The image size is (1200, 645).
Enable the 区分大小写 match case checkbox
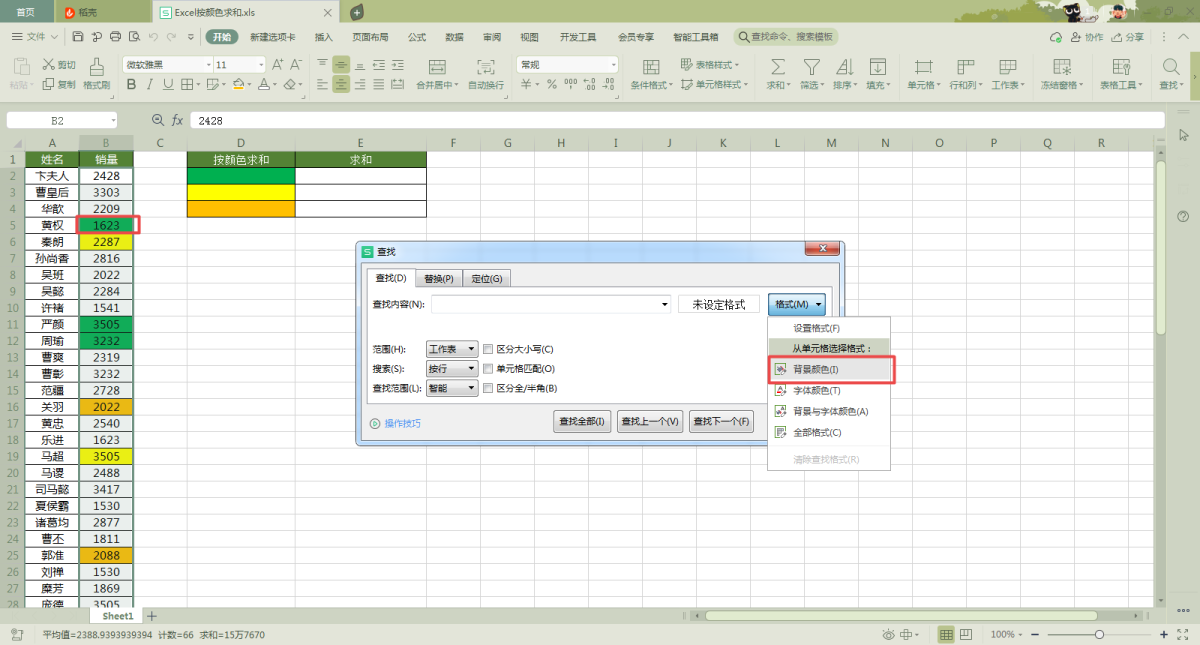488,350
